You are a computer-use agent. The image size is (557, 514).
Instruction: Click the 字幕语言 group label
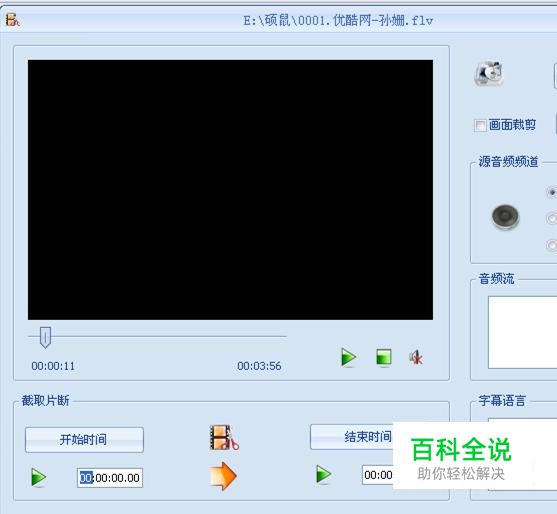502,401
